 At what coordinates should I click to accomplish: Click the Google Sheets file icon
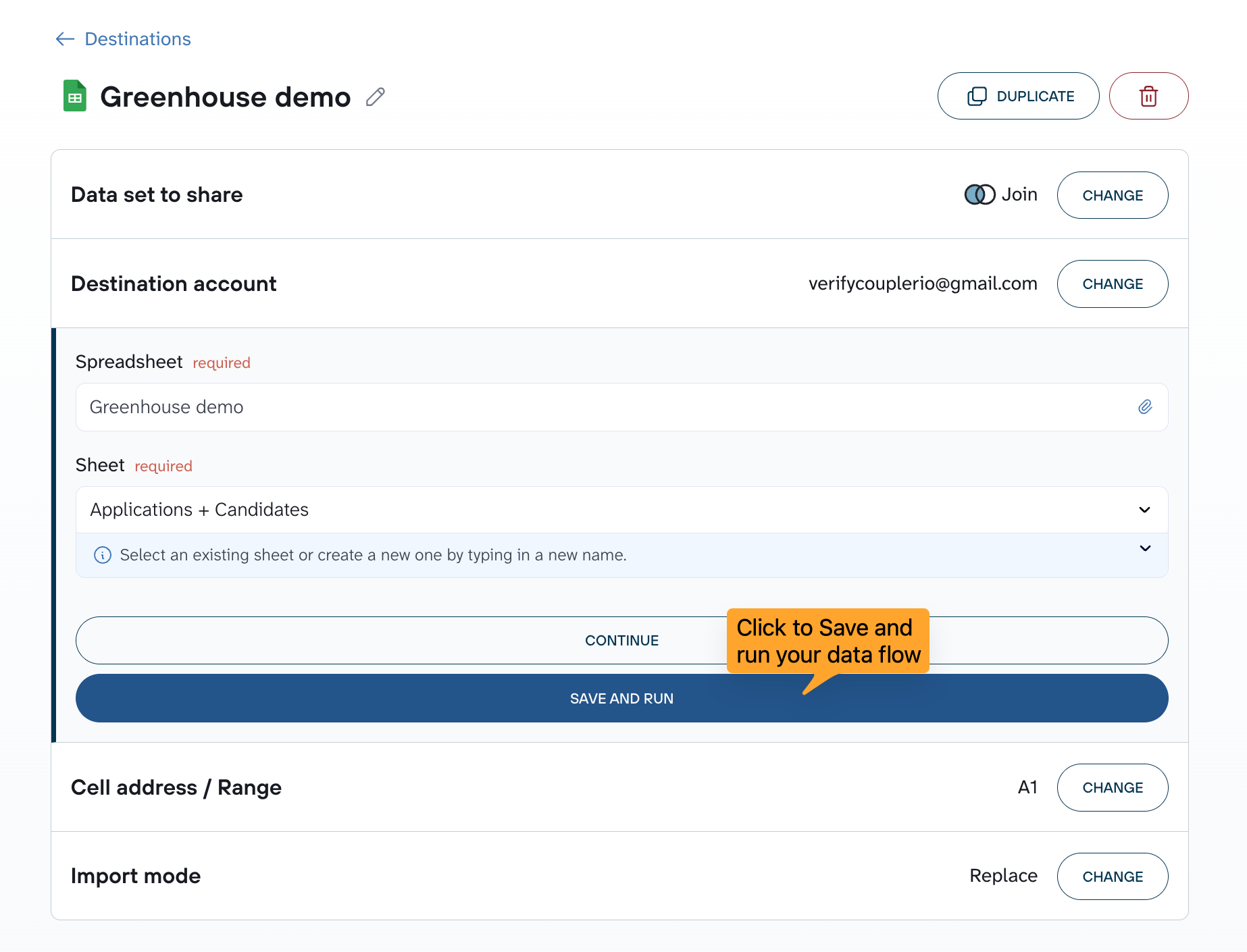click(x=75, y=96)
